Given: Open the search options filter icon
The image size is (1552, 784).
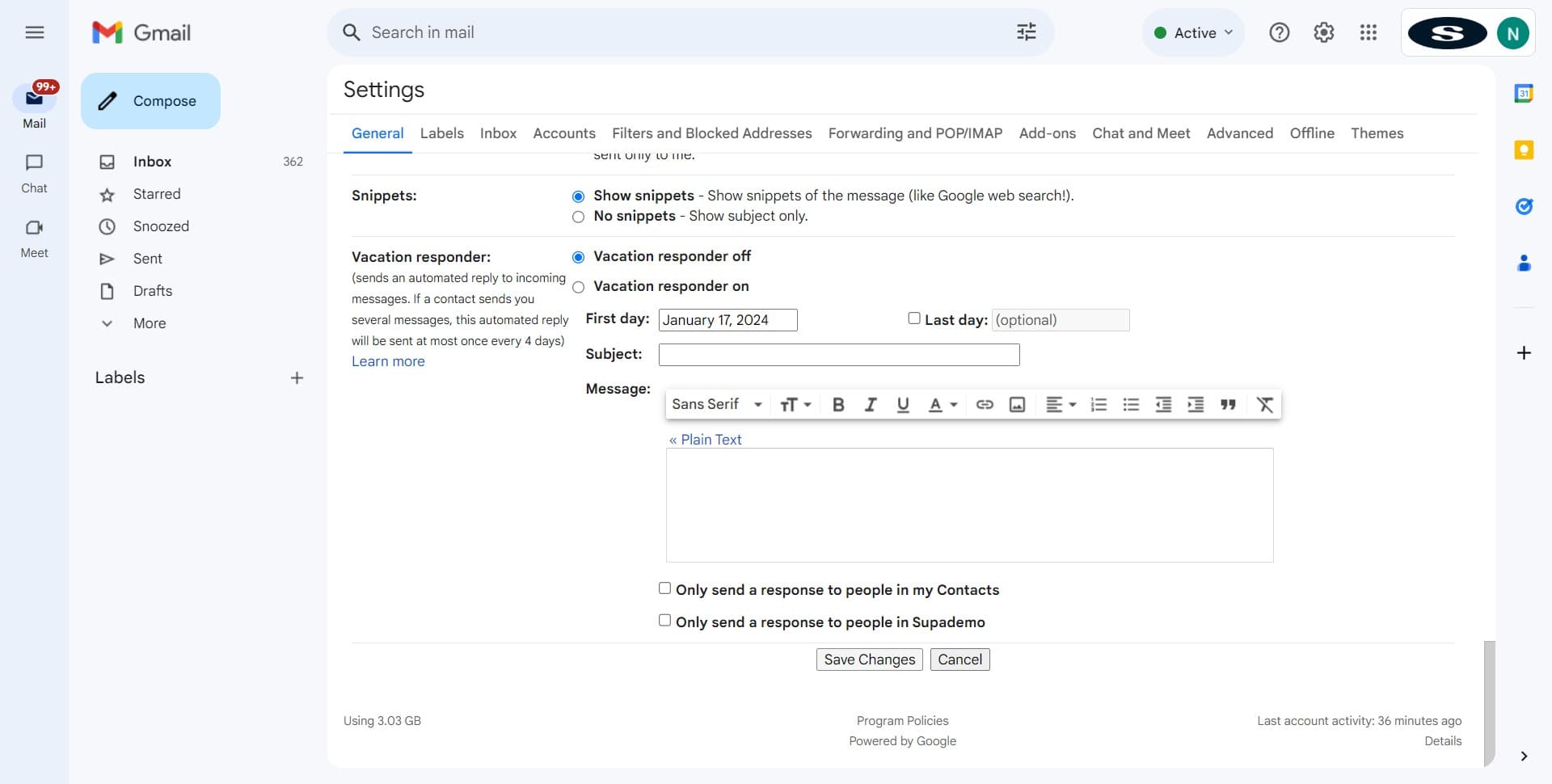Looking at the screenshot, I should tap(1025, 32).
